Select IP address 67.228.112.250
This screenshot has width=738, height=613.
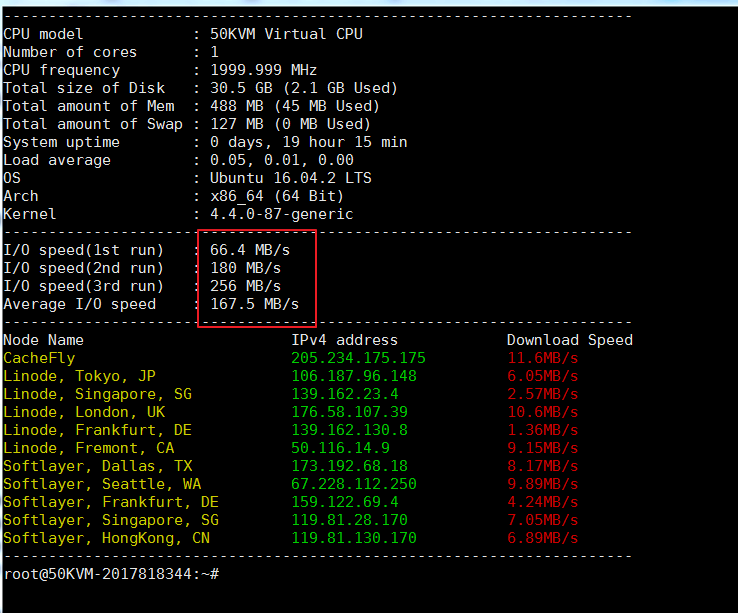(x=353, y=484)
